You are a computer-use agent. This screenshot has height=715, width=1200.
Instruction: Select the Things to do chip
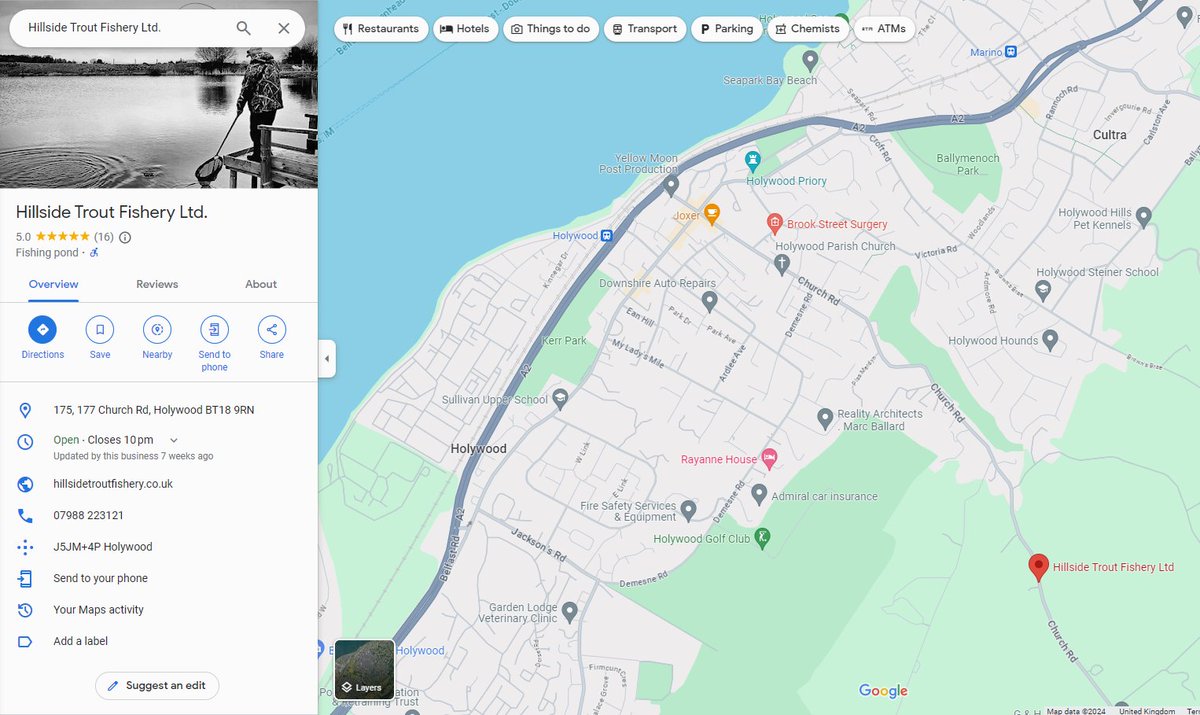point(550,29)
